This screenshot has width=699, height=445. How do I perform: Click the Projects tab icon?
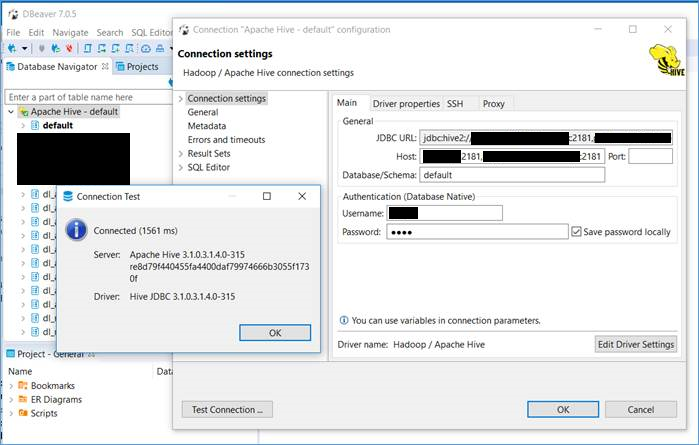click(x=120, y=67)
